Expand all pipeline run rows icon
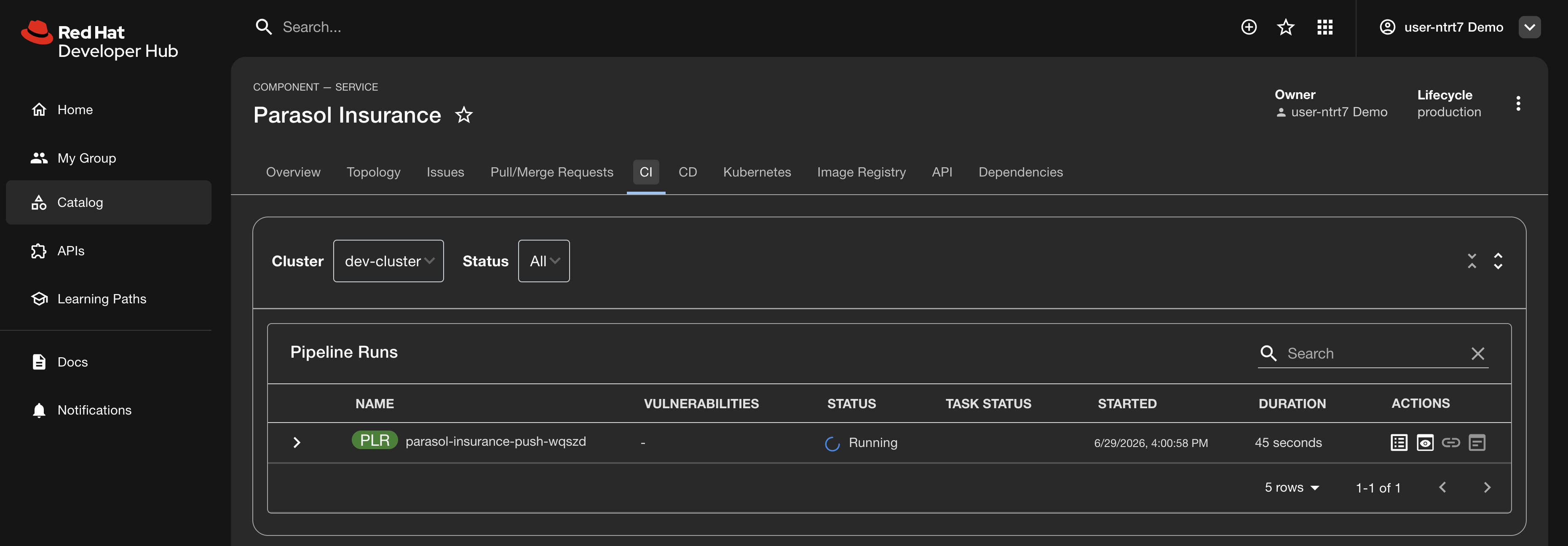 click(1498, 261)
